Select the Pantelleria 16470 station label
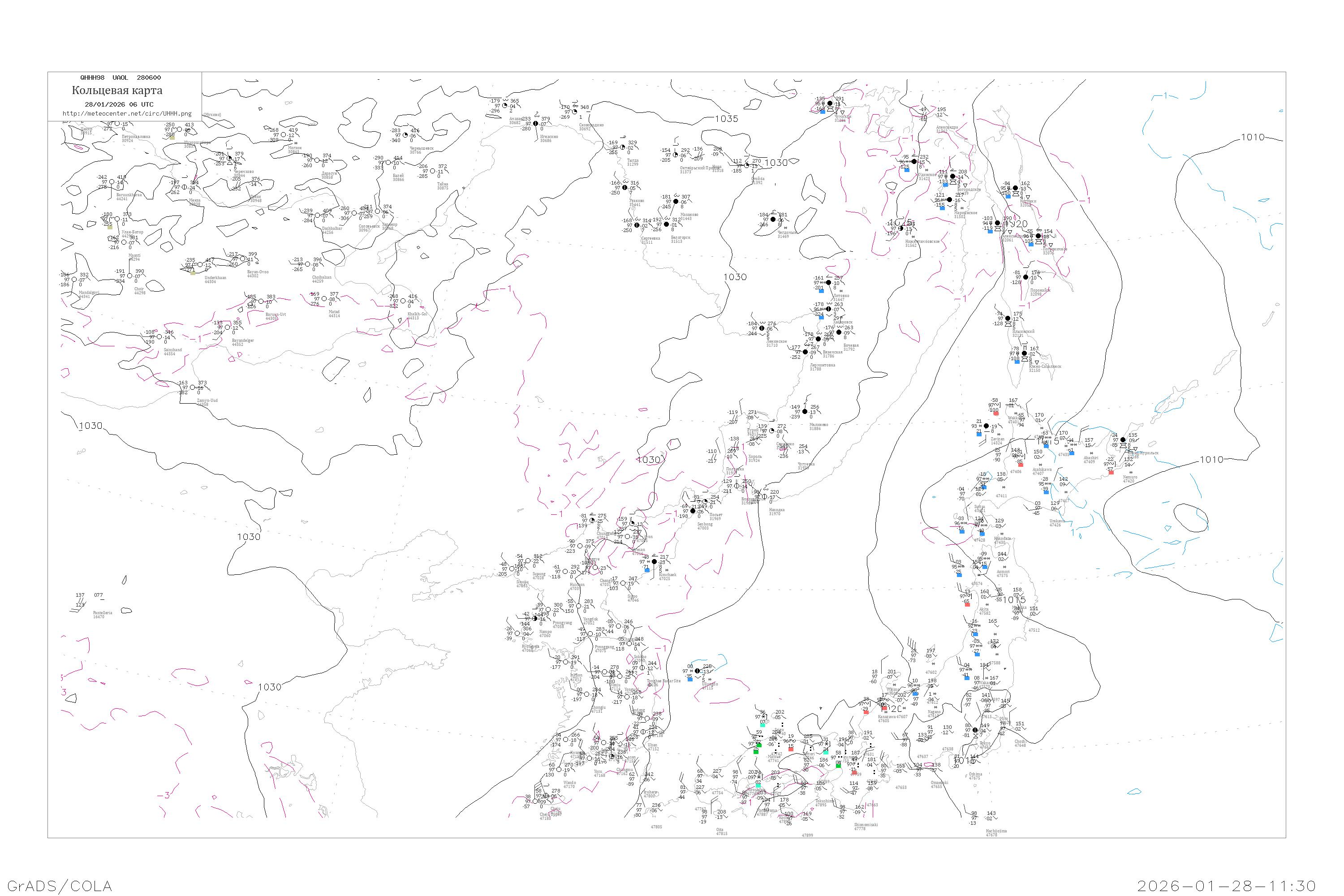Viewport: 1344px width, 896px height. coord(103,615)
